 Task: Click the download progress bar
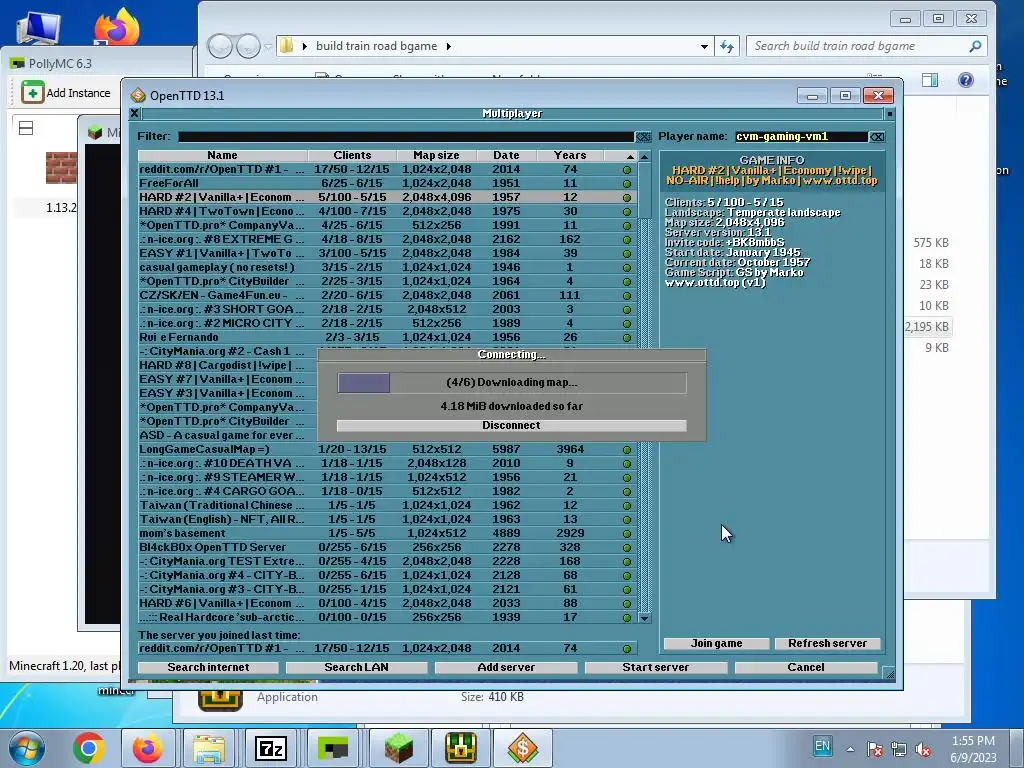[512, 383]
